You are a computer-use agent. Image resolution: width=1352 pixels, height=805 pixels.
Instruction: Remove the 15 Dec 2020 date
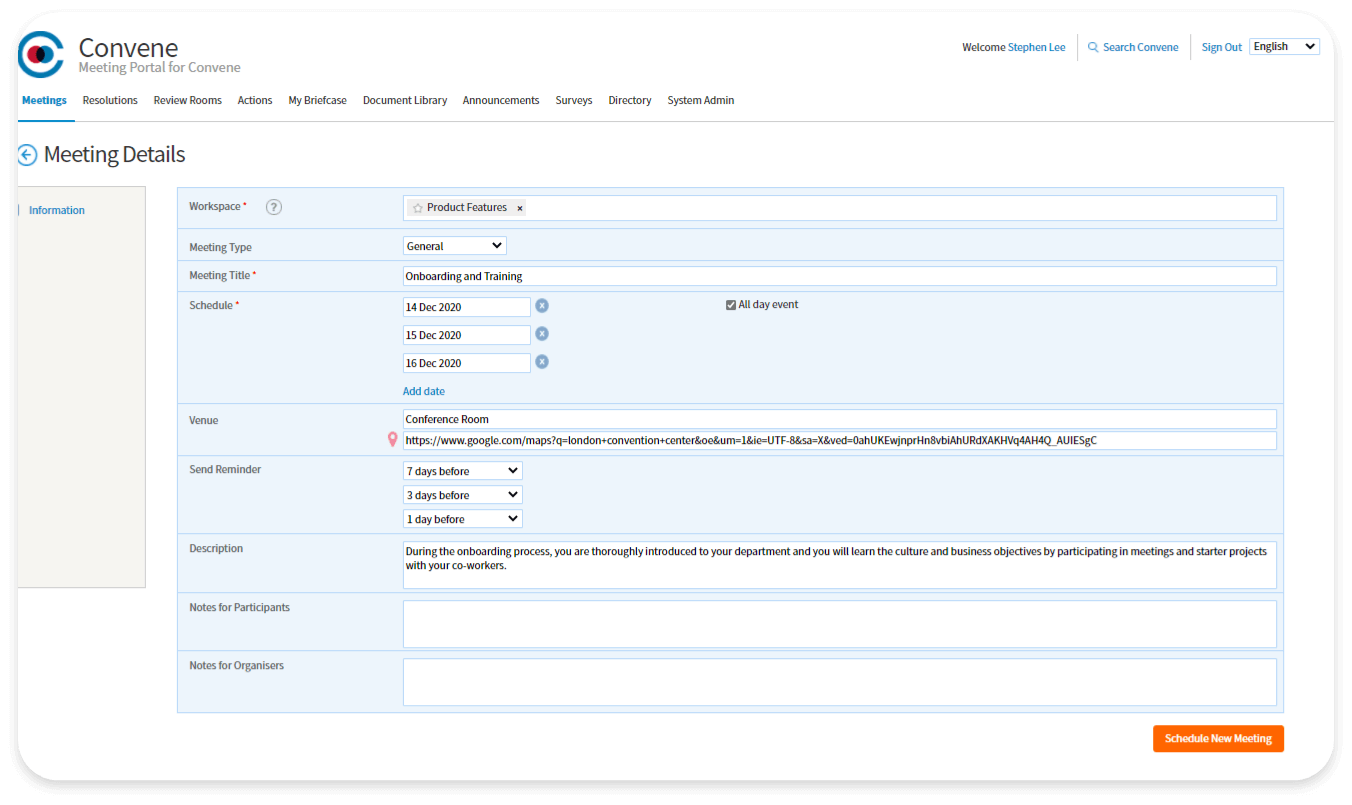coord(542,334)
